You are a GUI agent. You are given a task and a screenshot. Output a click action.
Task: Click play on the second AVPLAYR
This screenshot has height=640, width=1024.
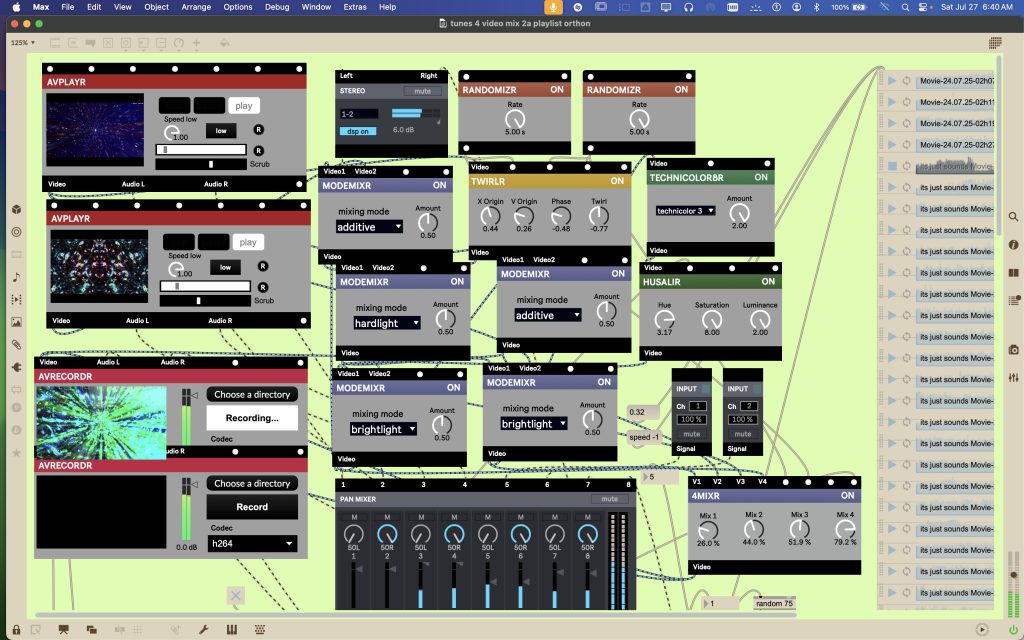point(248,242)
